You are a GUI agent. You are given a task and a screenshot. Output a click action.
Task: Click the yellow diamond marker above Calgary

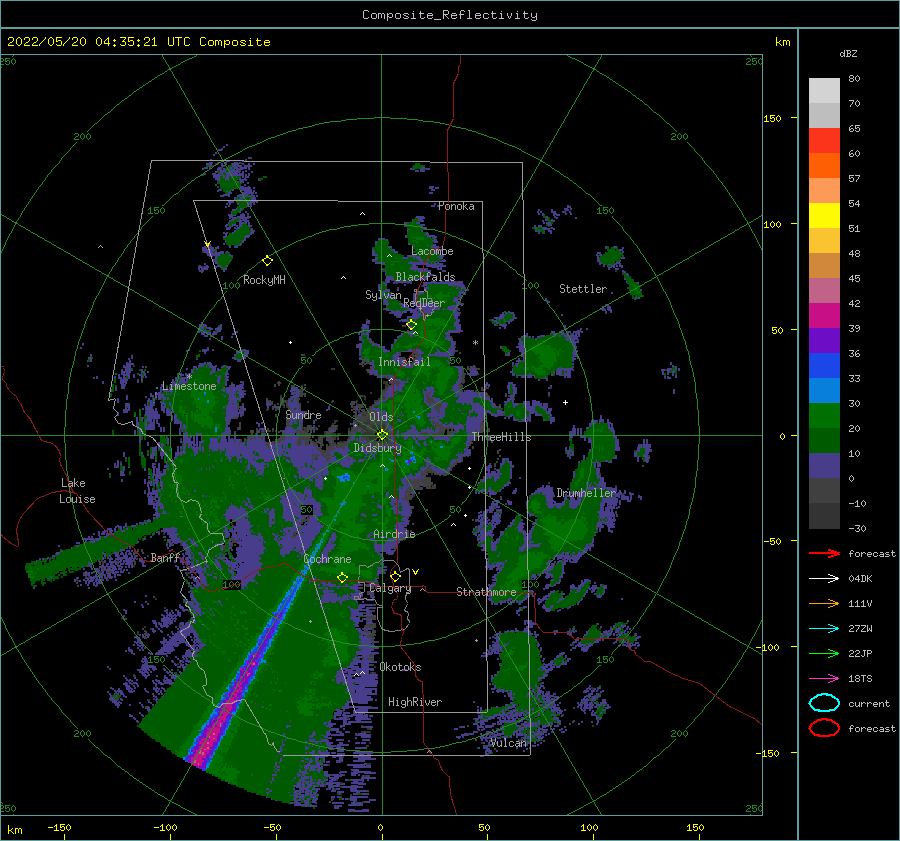click(395, 576)
